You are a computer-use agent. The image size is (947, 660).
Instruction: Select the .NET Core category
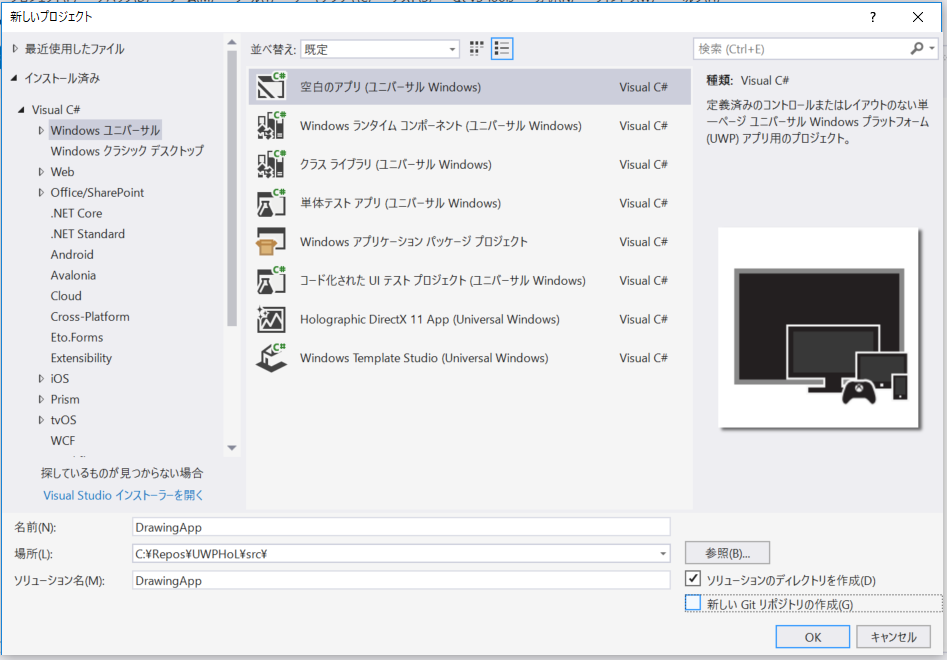click(x=76, y=213)
